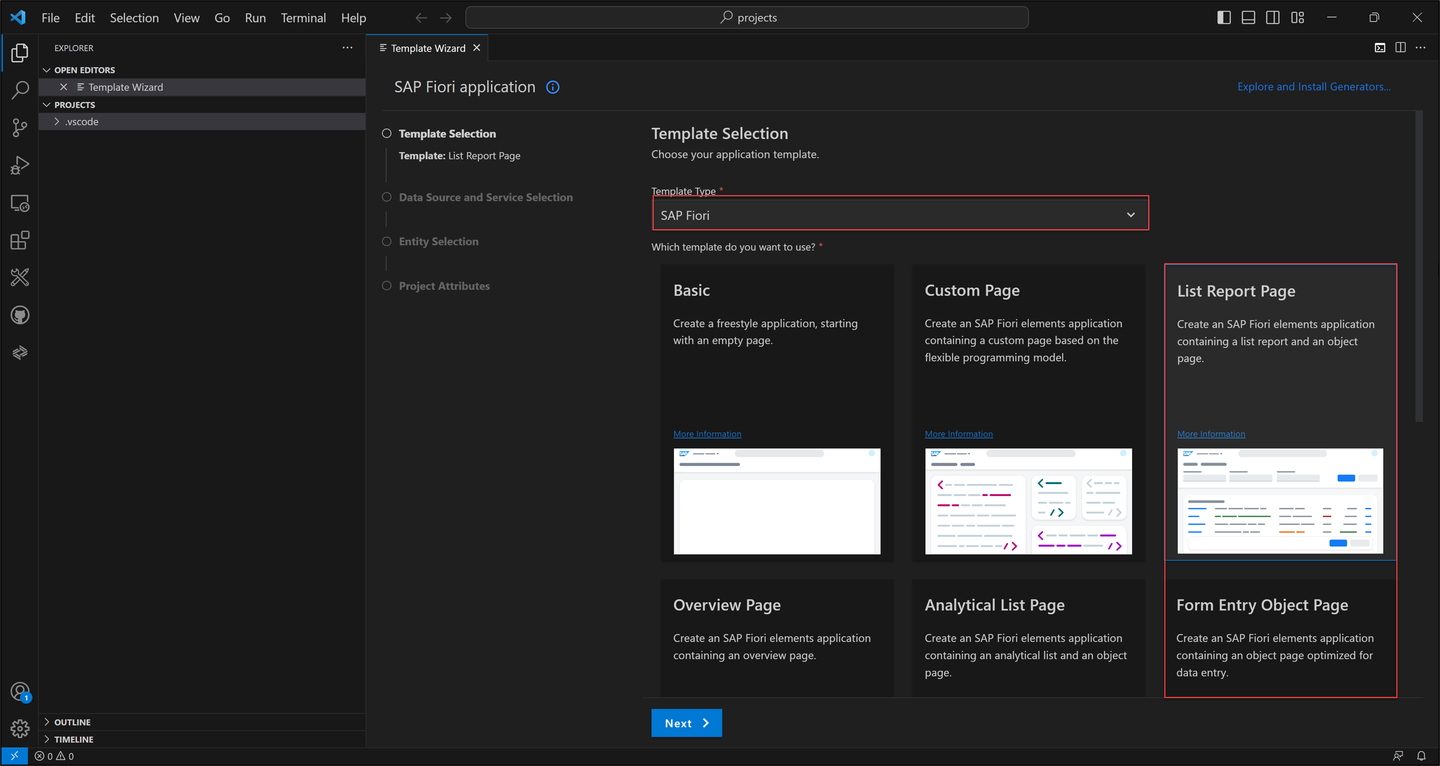The width and height of the screenshot is (1440, 766).
Task: Open the Source Control view
Action: point(19,128)
